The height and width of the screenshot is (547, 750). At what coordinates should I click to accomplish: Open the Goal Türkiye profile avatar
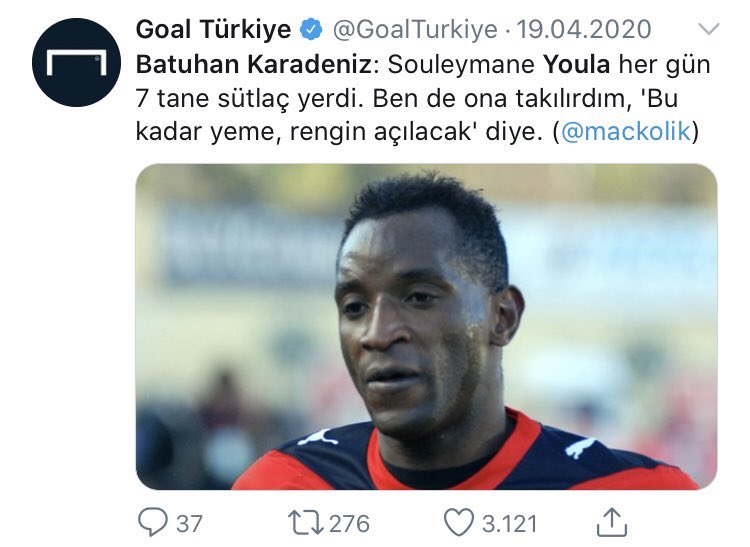pos(77,62)
